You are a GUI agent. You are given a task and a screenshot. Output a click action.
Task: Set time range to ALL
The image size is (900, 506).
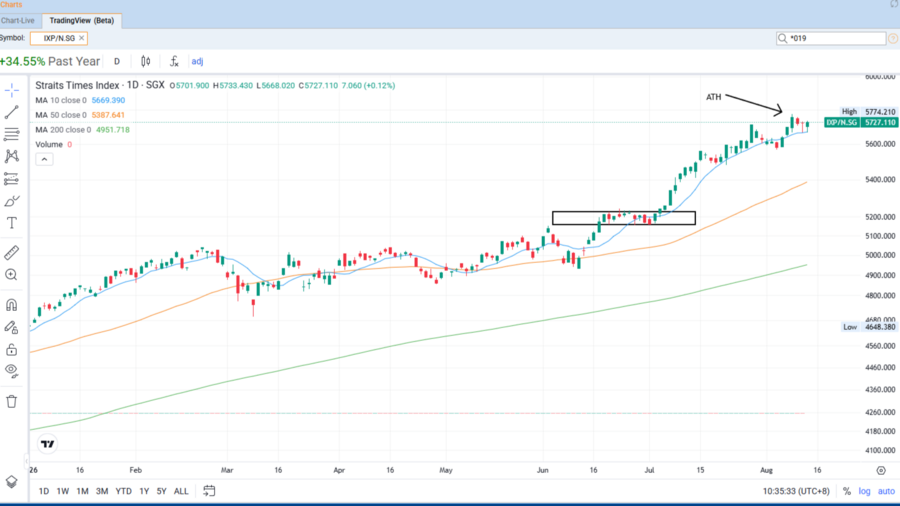pyautogui.click(x=181, y=491)
